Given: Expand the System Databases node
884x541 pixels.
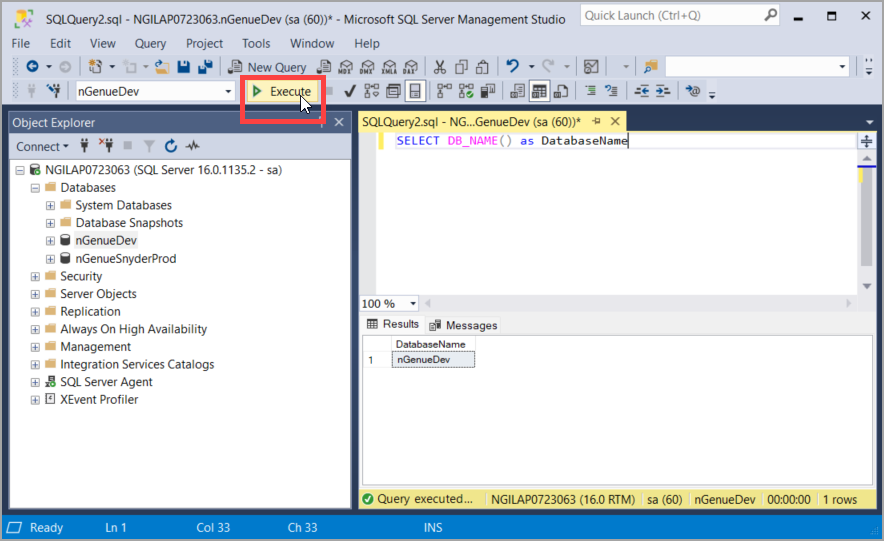Looking at the screenshot, I should (x=50, y=206).
